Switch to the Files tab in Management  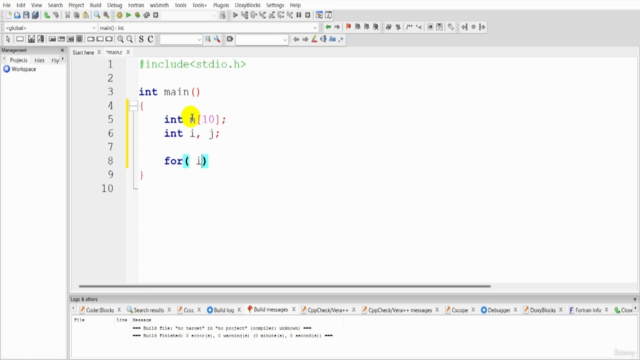[39, 60]
